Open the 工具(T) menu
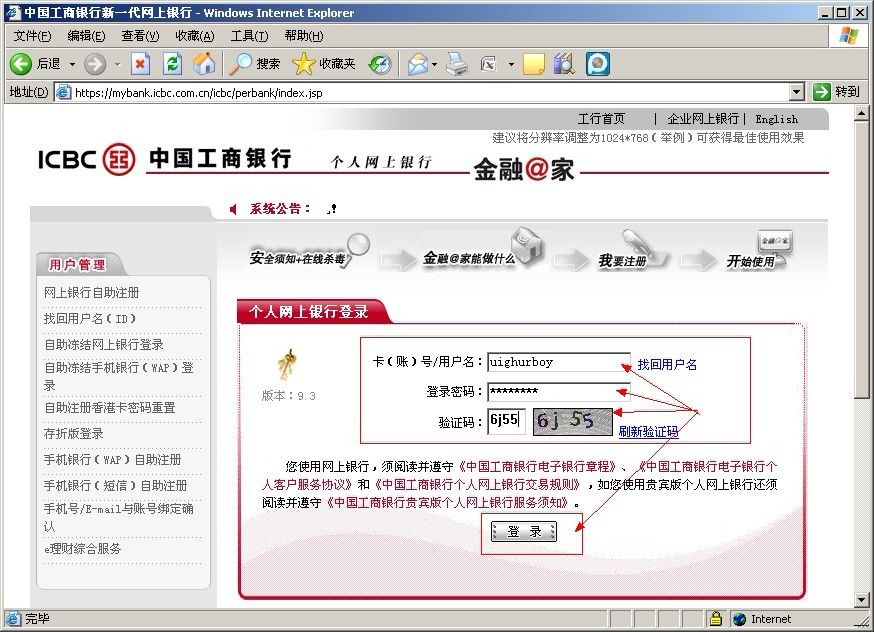The image size is (874, 632). point(249,36)
